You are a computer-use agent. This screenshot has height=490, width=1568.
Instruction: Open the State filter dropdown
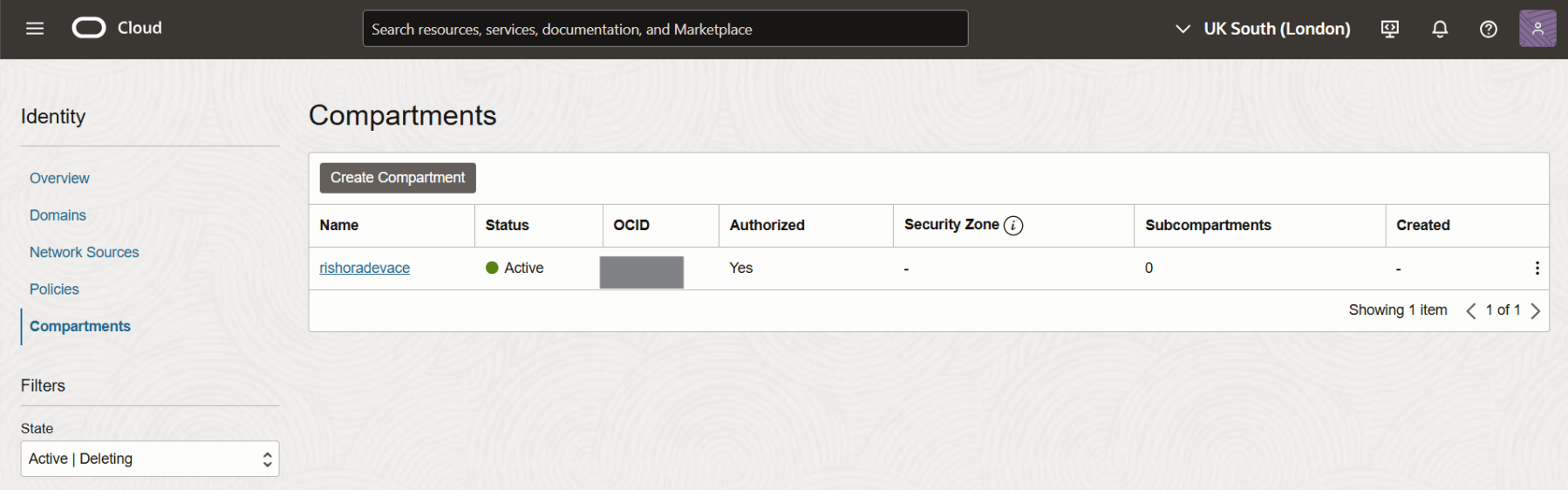point(149,459)
